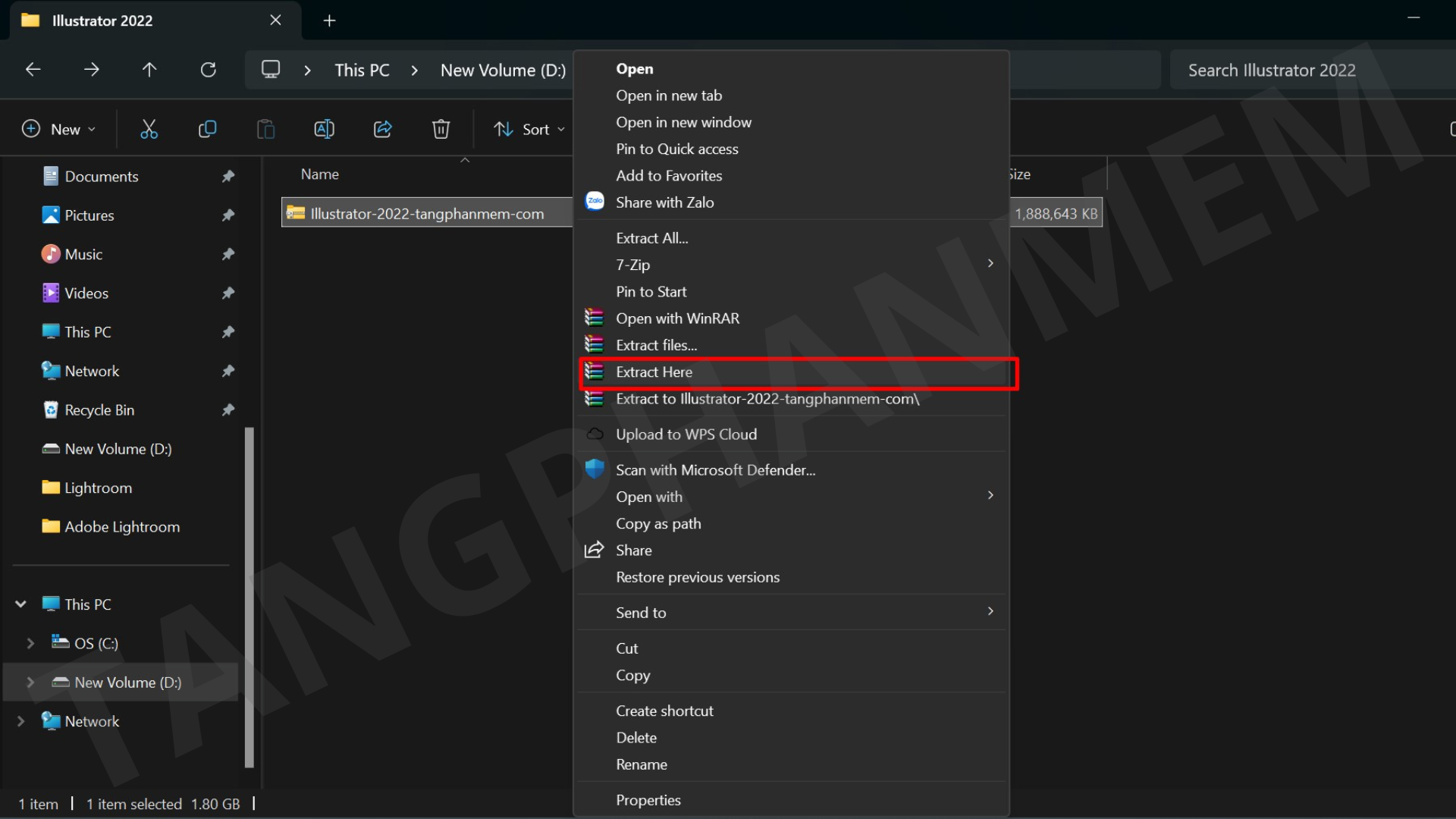Click This PC breadcrumb in address bar
Screen dimensions: 1456x819
[x=362, y=71]
